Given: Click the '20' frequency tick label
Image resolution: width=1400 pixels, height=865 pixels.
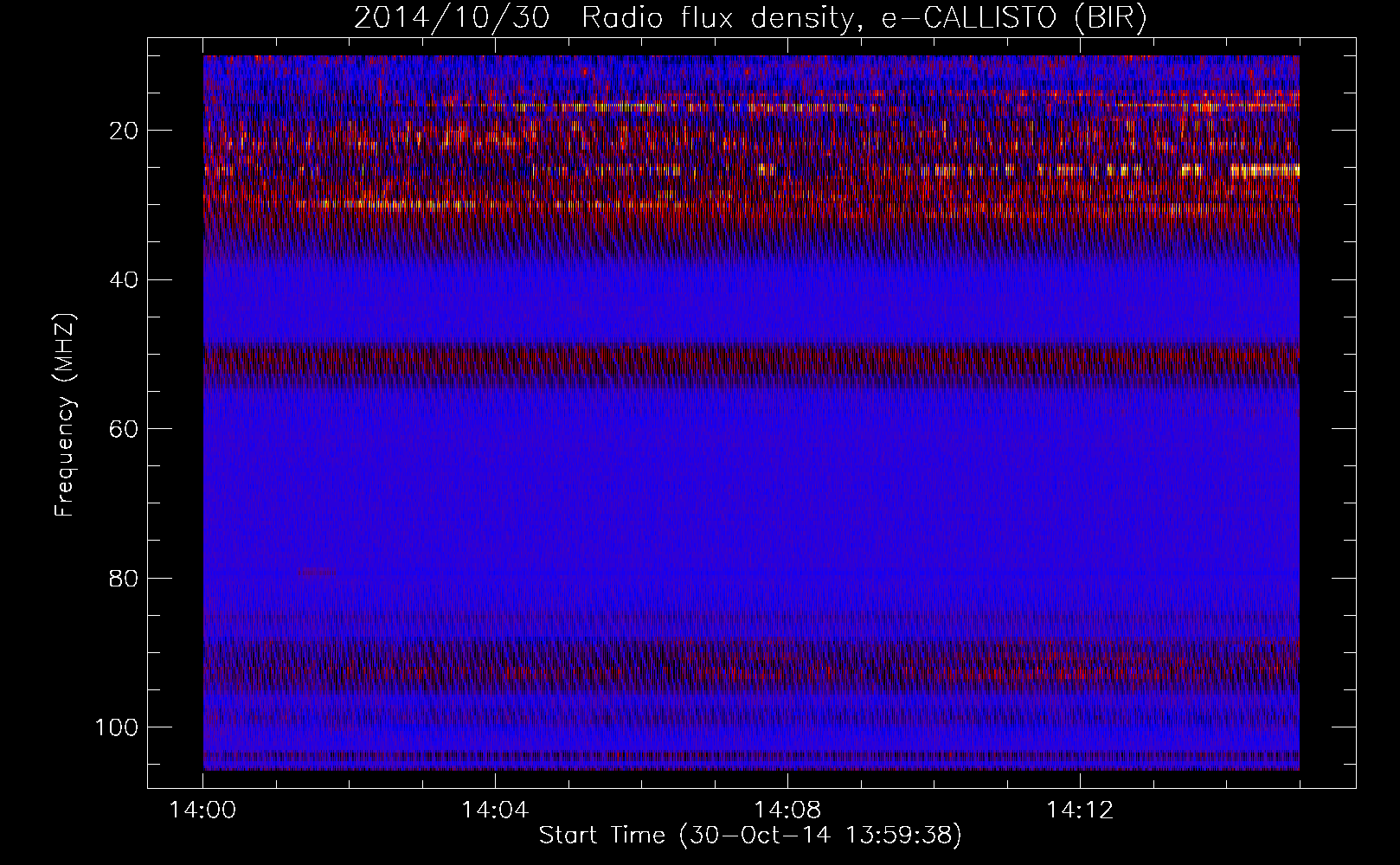Looking at the screenshot, I should pyautogui.click(x=125, y=131).
